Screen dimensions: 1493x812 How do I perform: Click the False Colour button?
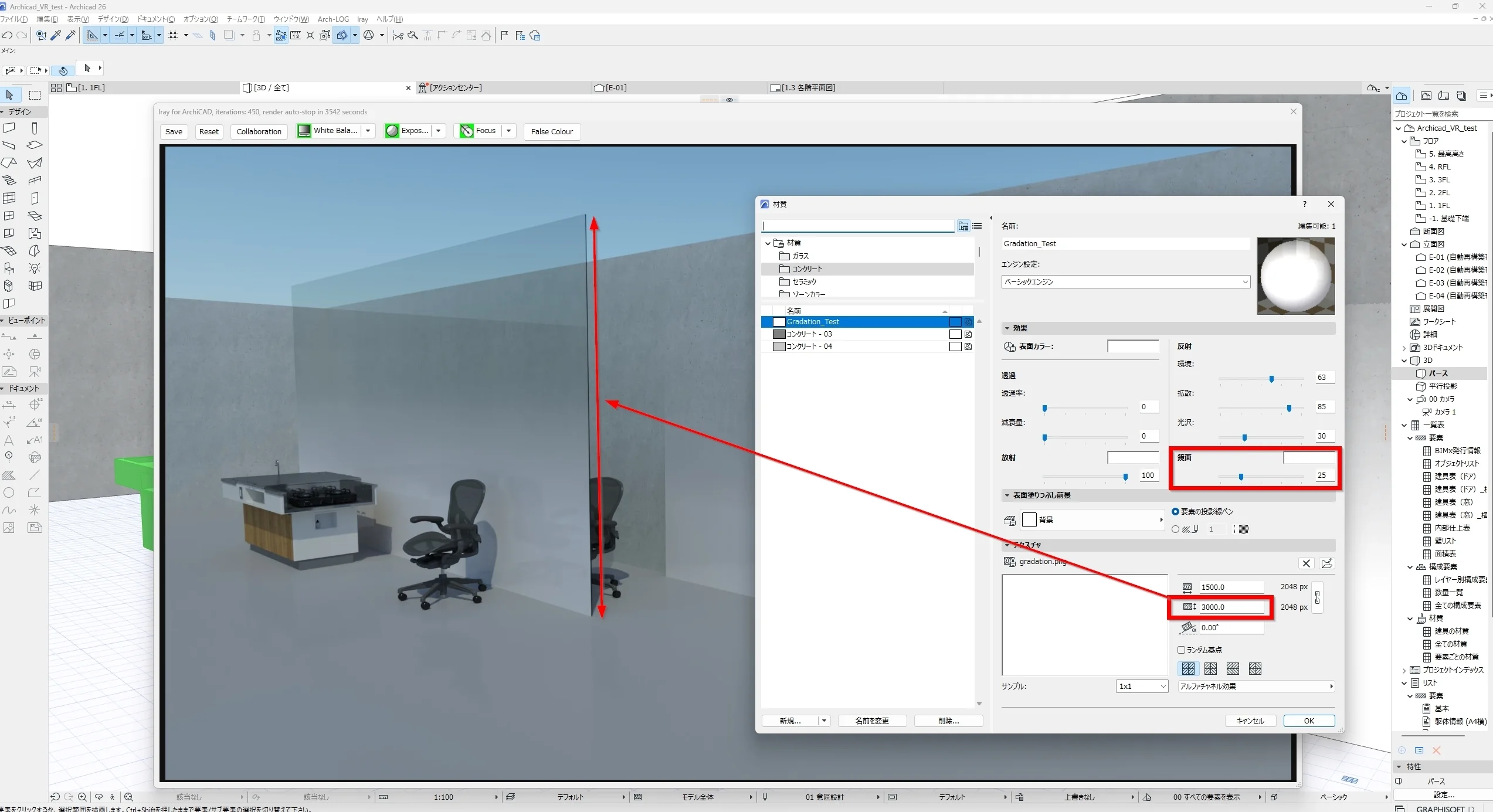pyautogui.click(x=551, y=131)
